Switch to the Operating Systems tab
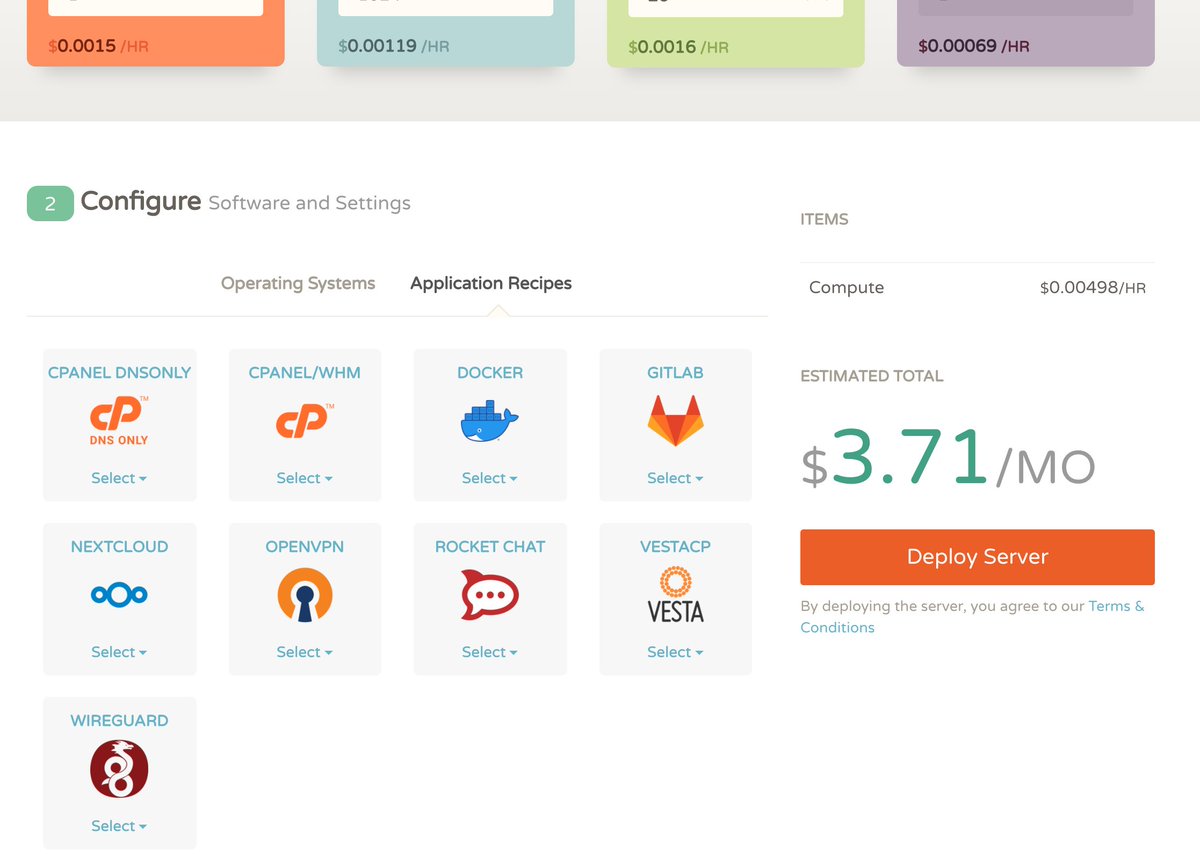The height and width of the screenshot is (859, 1200). [298, 283]
